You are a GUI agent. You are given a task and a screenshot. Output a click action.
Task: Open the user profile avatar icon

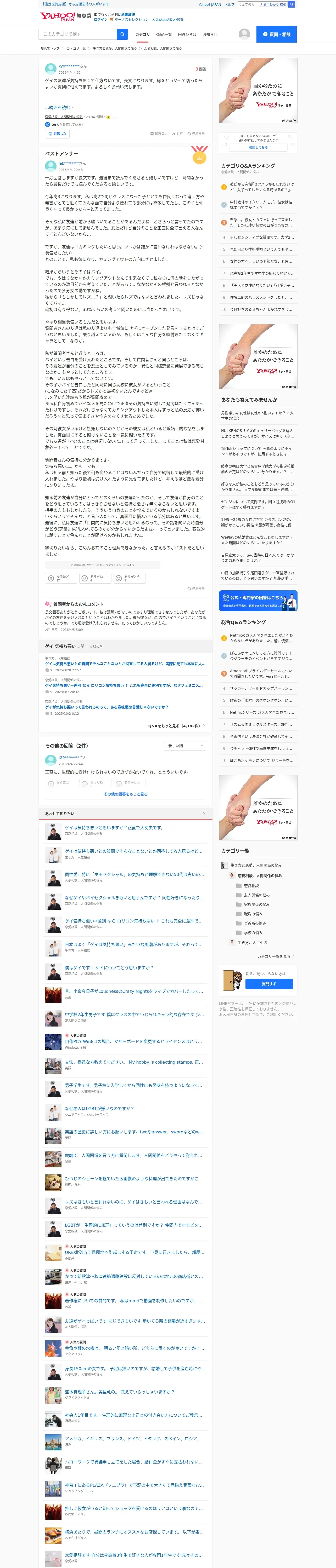pos(244,34)
